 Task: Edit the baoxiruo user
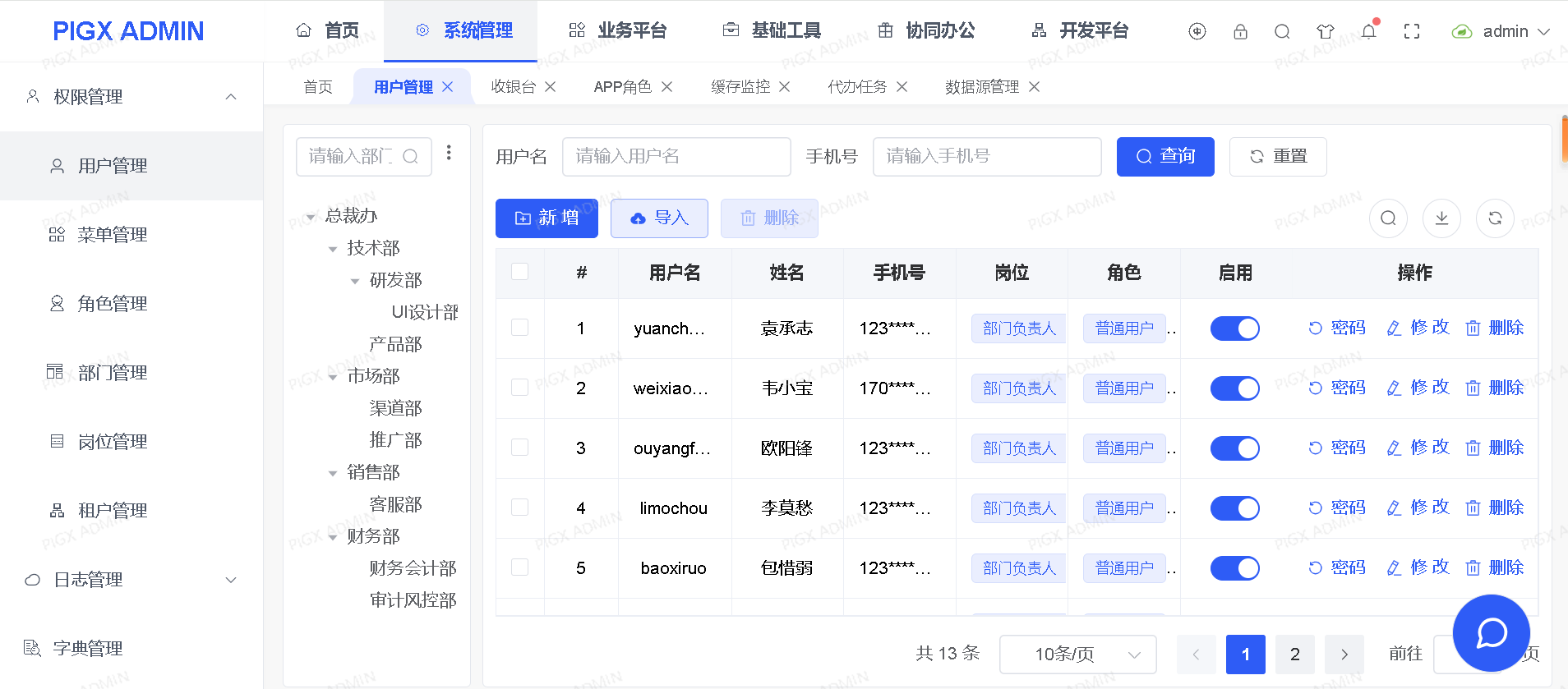coord(1418,567)
